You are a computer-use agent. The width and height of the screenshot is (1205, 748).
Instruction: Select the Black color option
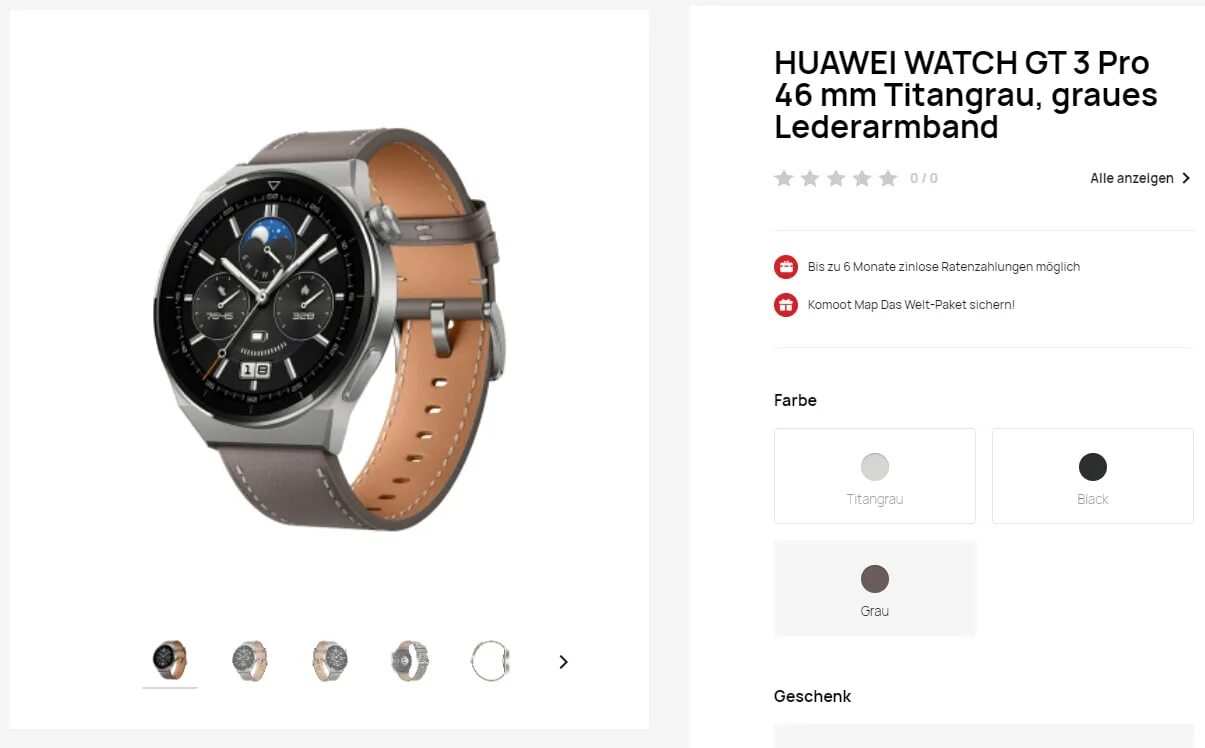point(1093,476)
